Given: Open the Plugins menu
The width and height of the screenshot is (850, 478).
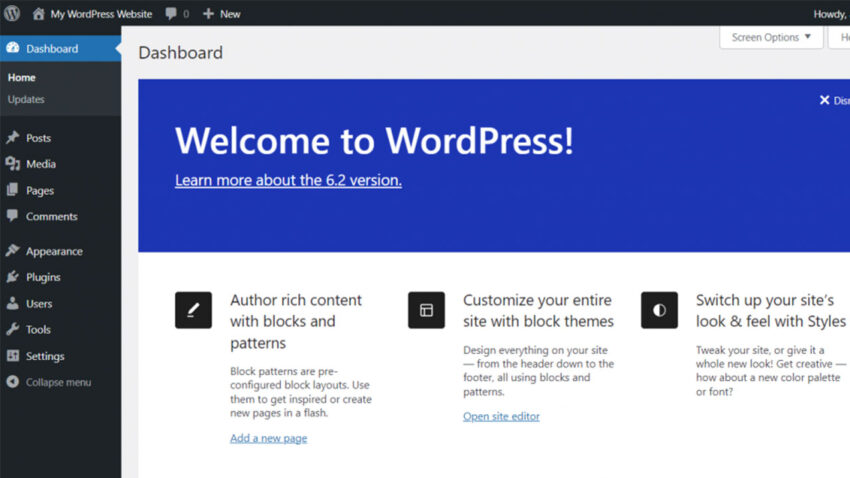Looking at the screenshot, I should pos(43,277).
